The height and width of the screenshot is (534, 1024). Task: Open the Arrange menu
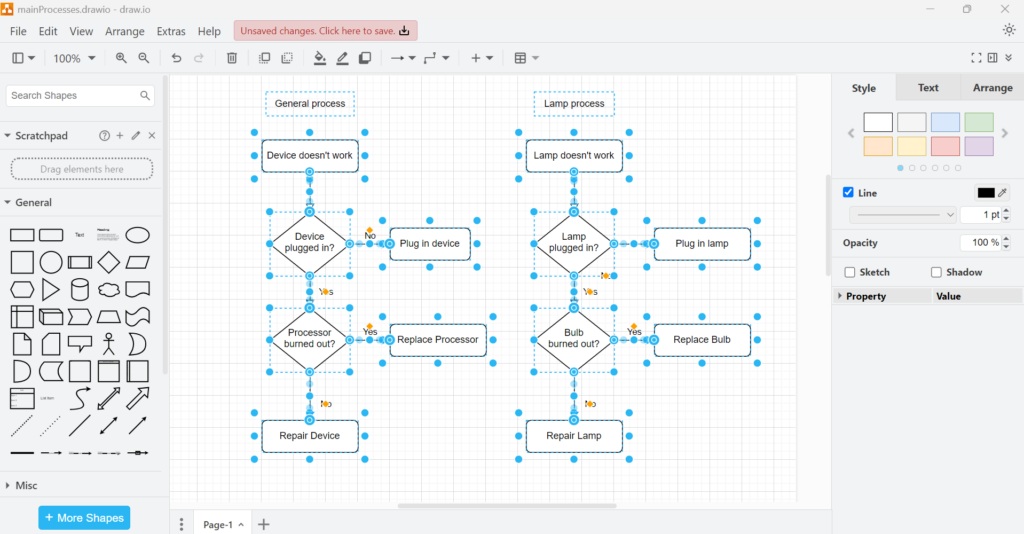[x=125, y=31]
